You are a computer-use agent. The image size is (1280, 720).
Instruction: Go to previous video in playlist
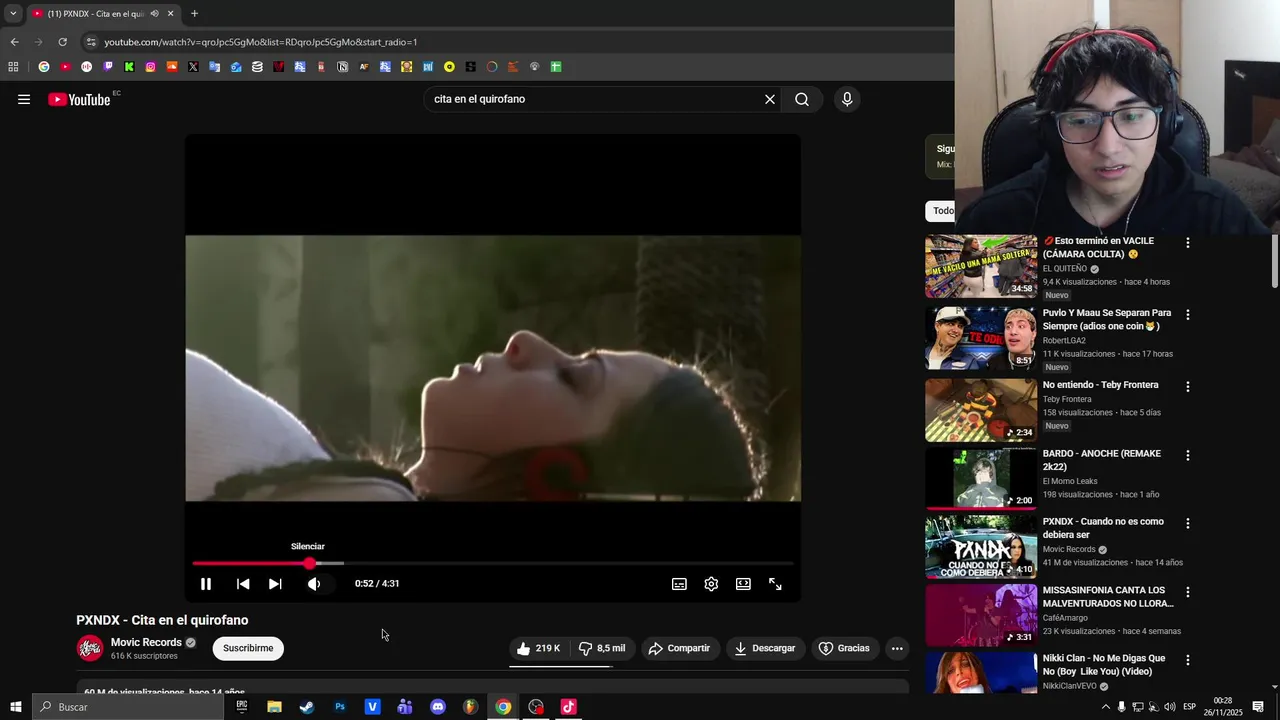tap(243, 584)
